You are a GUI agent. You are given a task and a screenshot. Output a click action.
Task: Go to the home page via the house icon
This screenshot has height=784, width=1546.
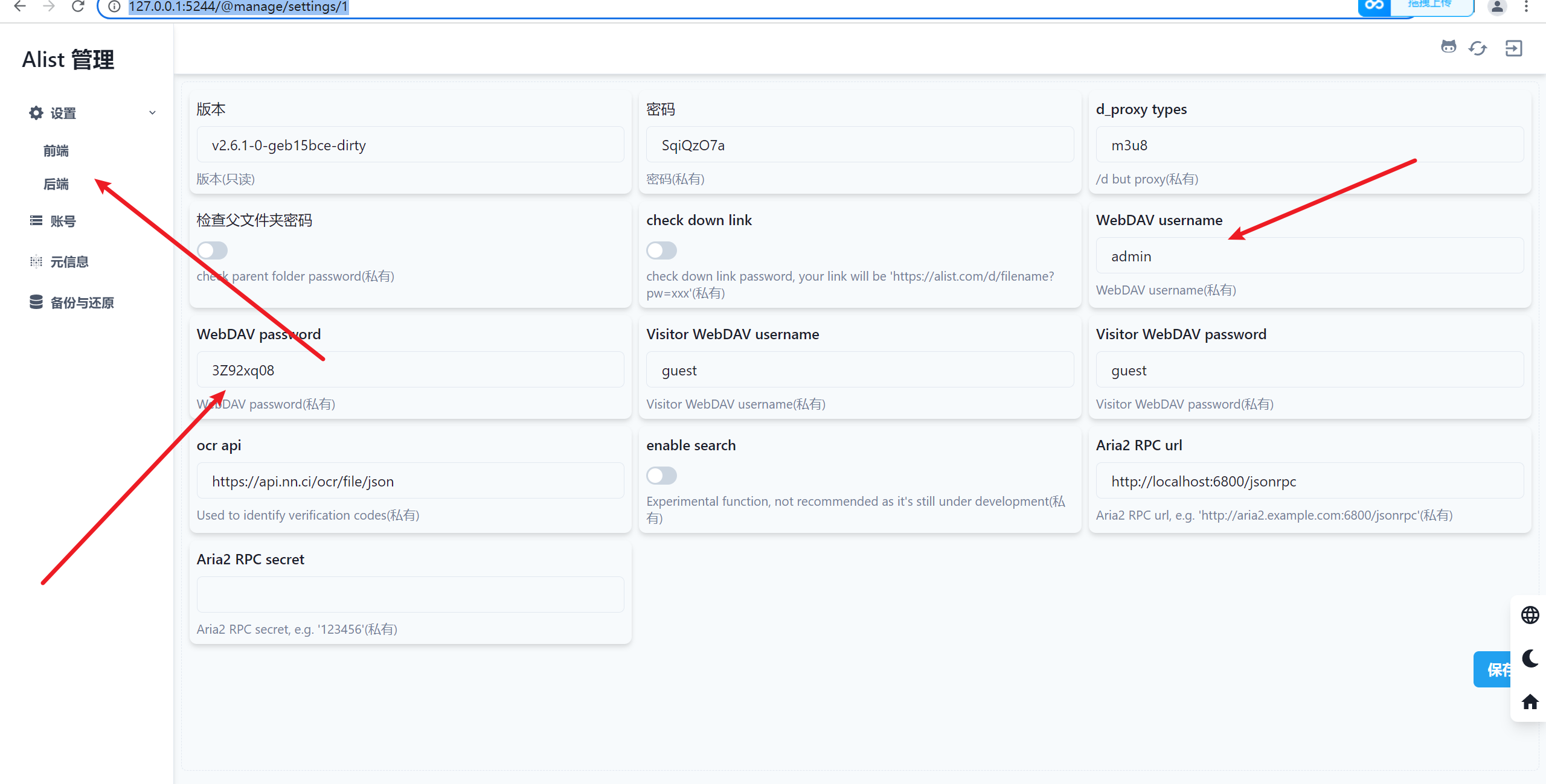pyautogui.click(x=1530, y=701)
